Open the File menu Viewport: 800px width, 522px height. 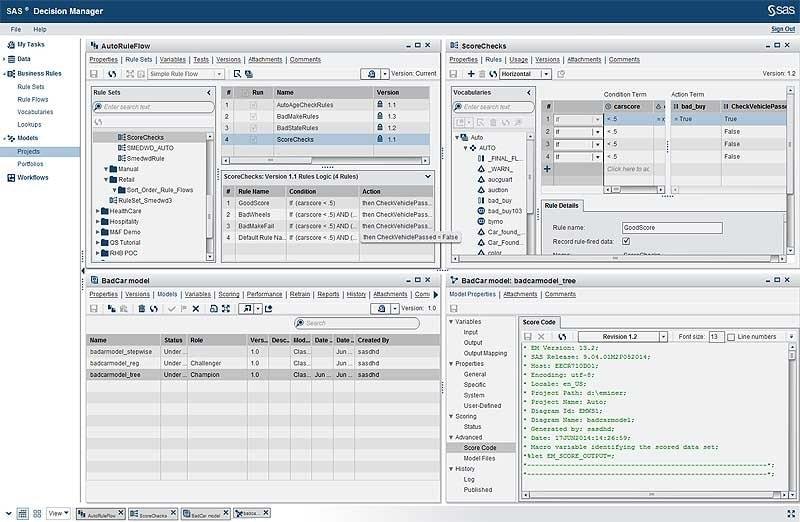click(x=16, y=30)
